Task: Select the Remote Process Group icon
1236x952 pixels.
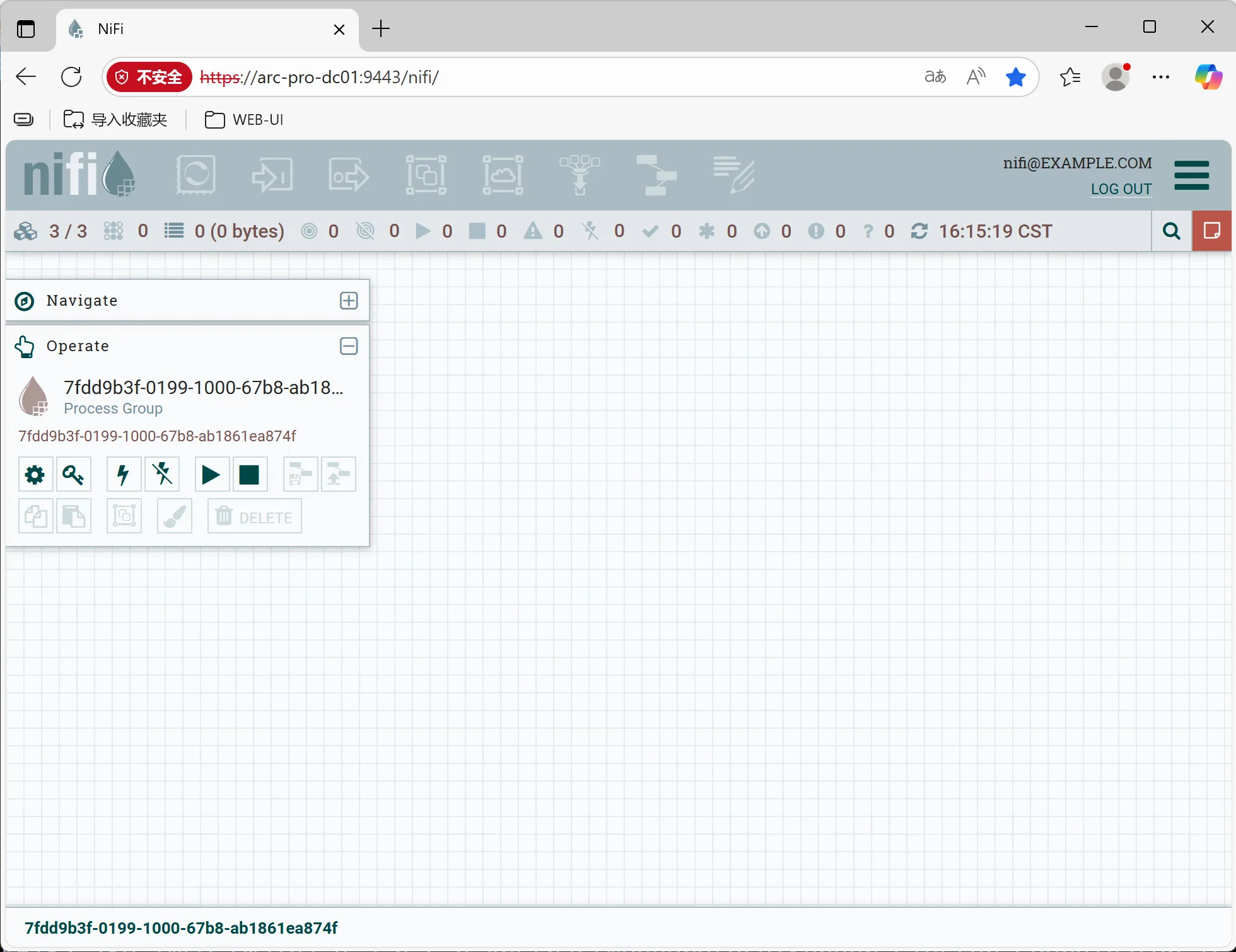Action: pos(503,175)
